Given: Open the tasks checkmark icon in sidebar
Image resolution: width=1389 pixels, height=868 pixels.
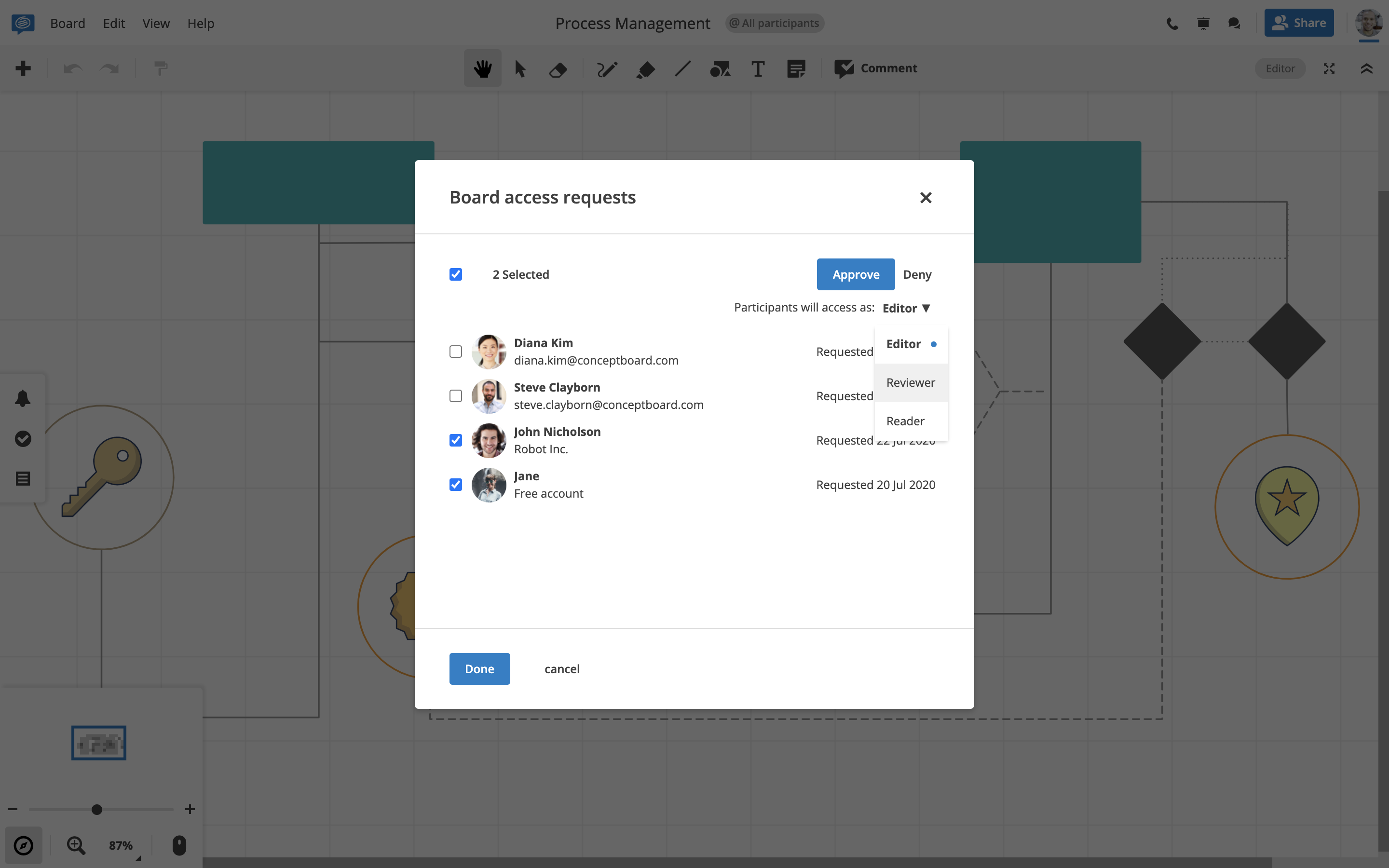Looking at the screenshot, I should [23, 439].
